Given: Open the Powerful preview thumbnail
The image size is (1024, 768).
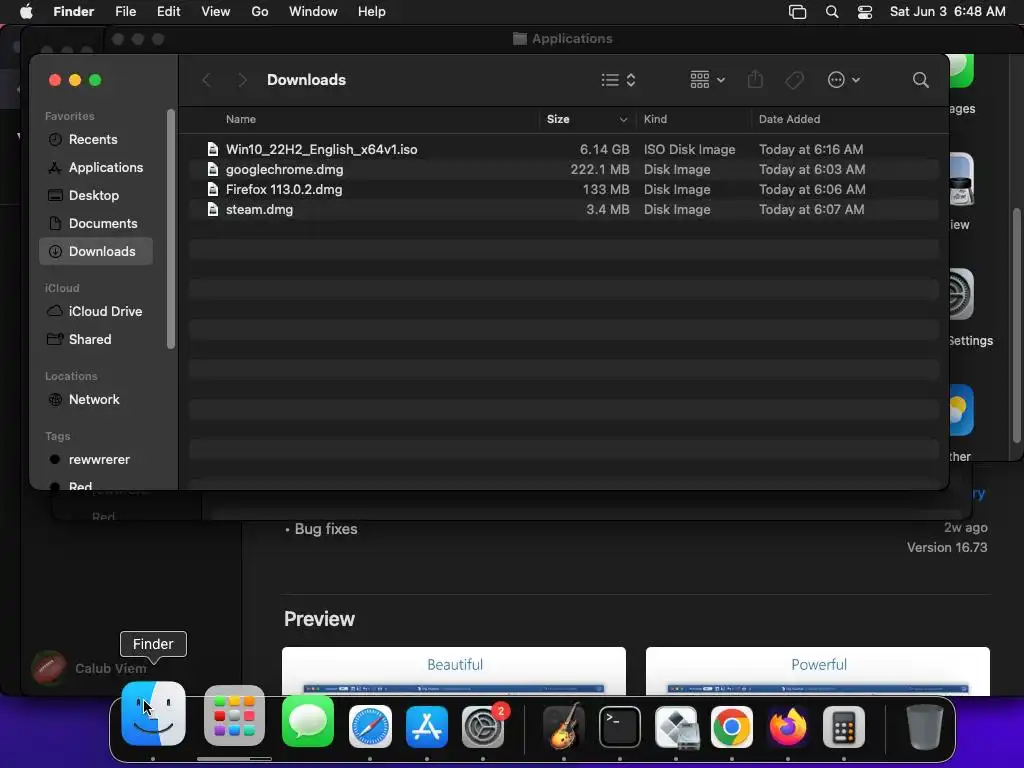Looking at the screenshot, I should click(x=818, y=671).
